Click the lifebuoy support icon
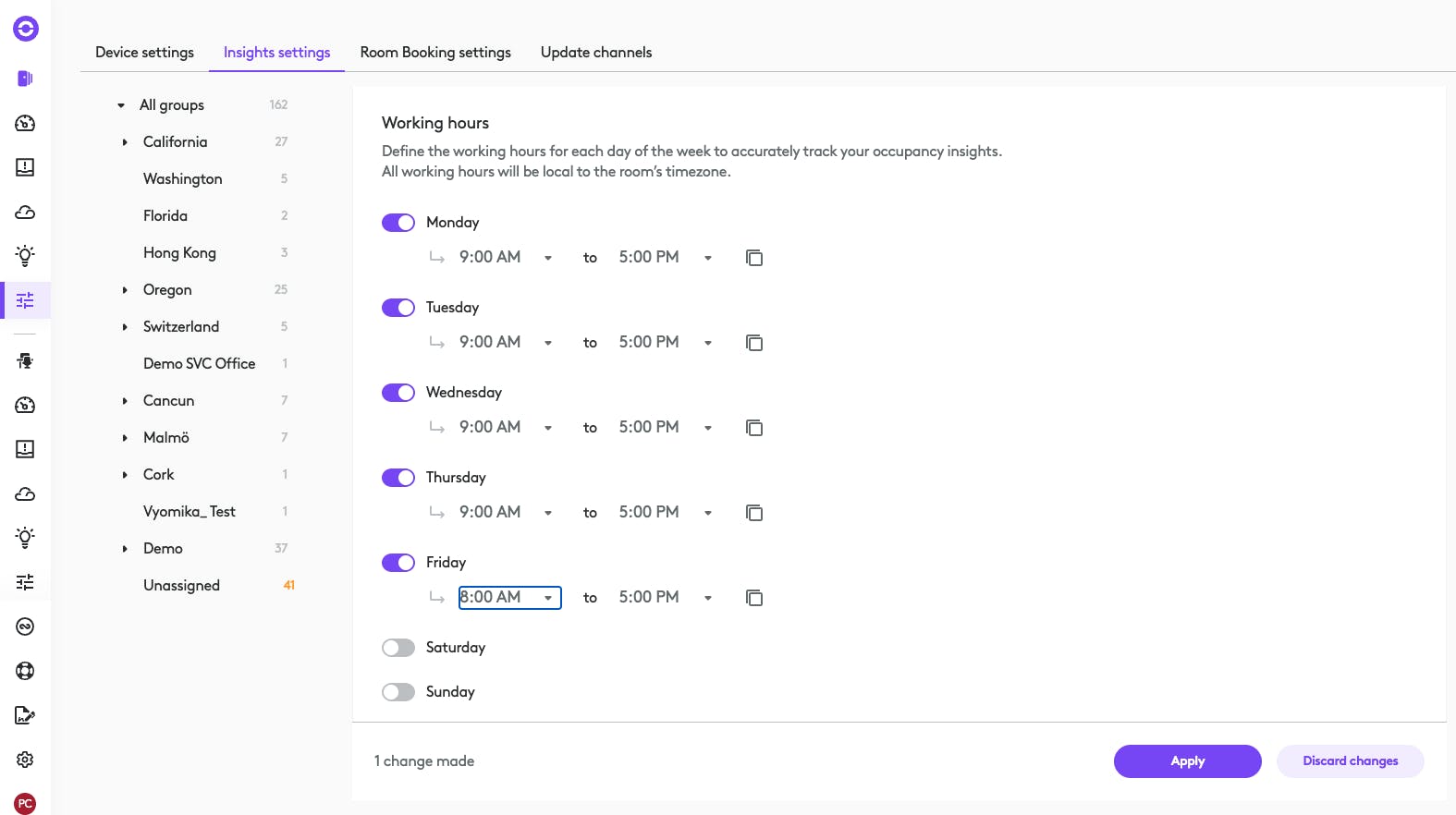The height and width of the screenshot is (815, 1456). tap(25, 671)
